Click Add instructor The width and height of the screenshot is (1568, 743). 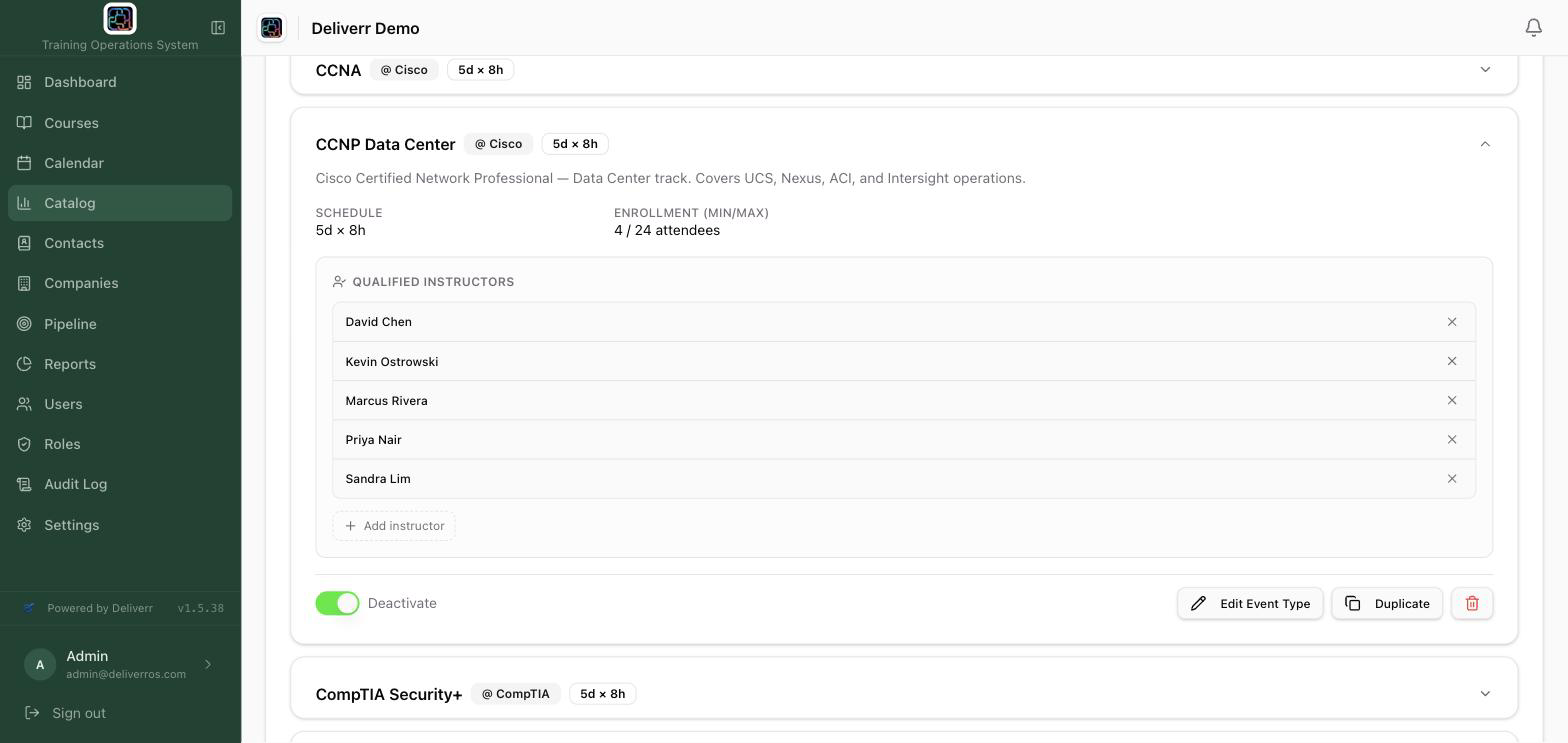pos(394,526)
